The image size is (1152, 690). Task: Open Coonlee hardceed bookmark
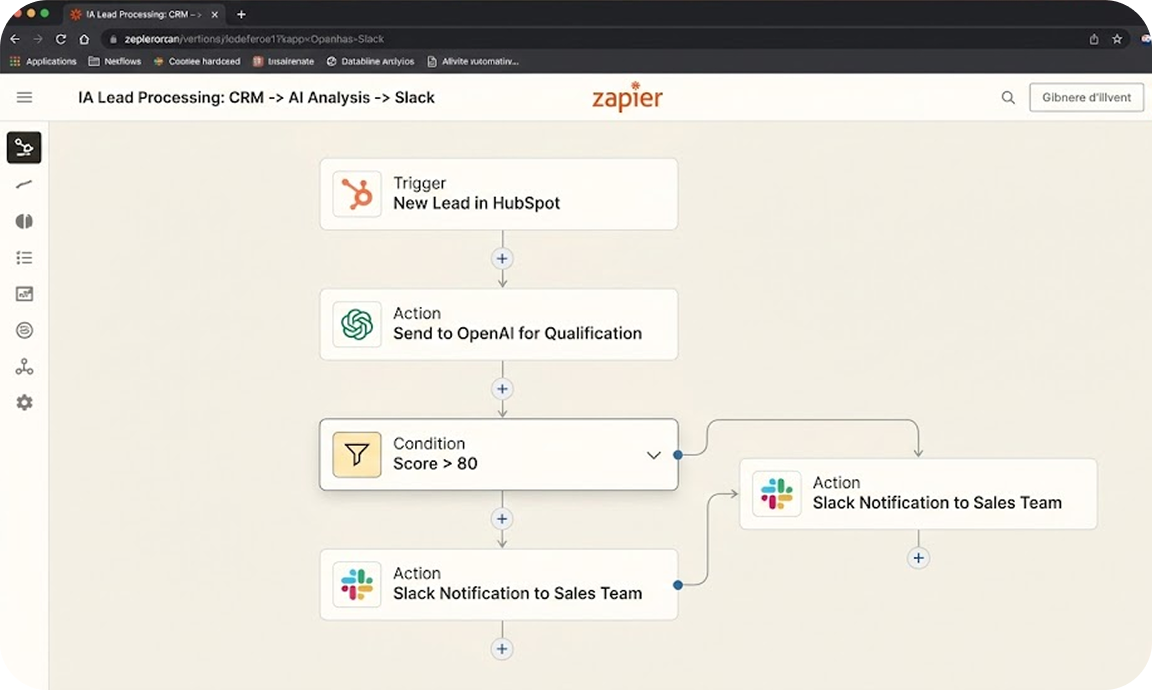point(197,61)
